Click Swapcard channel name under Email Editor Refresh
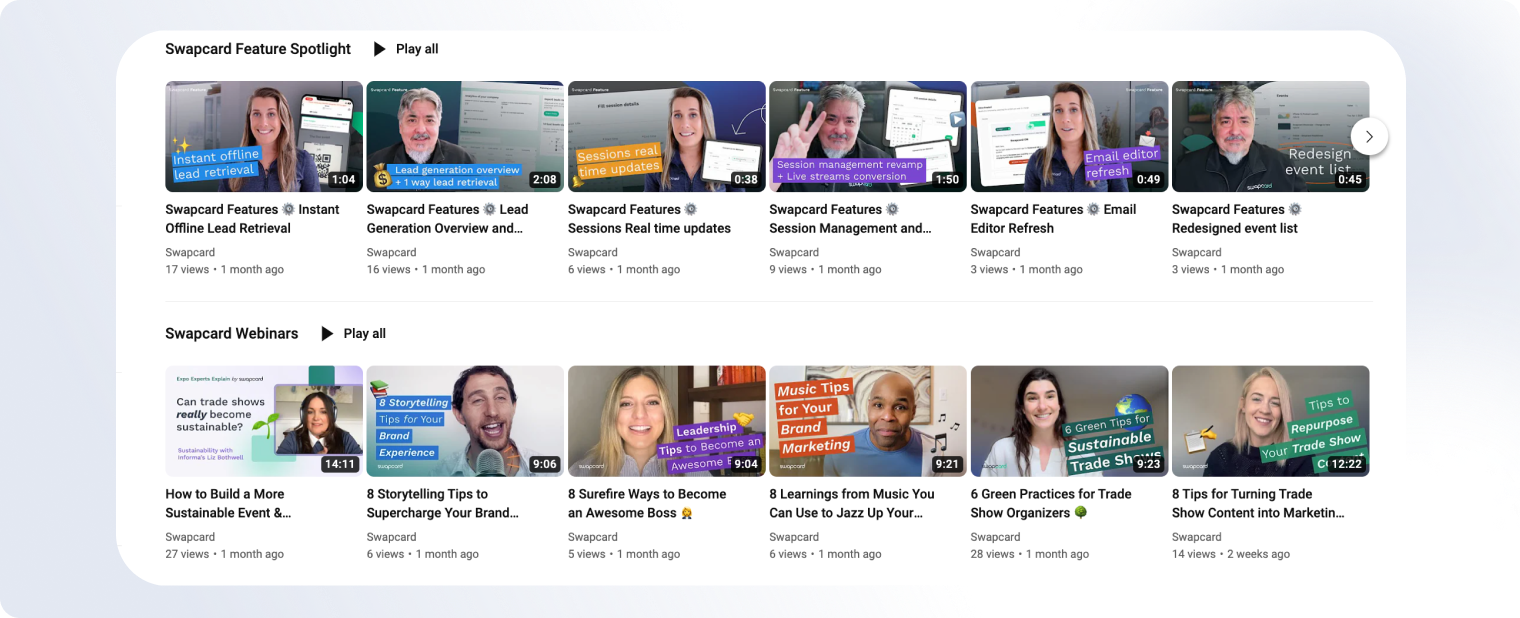This screenshot has height=618, width=1520. [x=996, y=253]
